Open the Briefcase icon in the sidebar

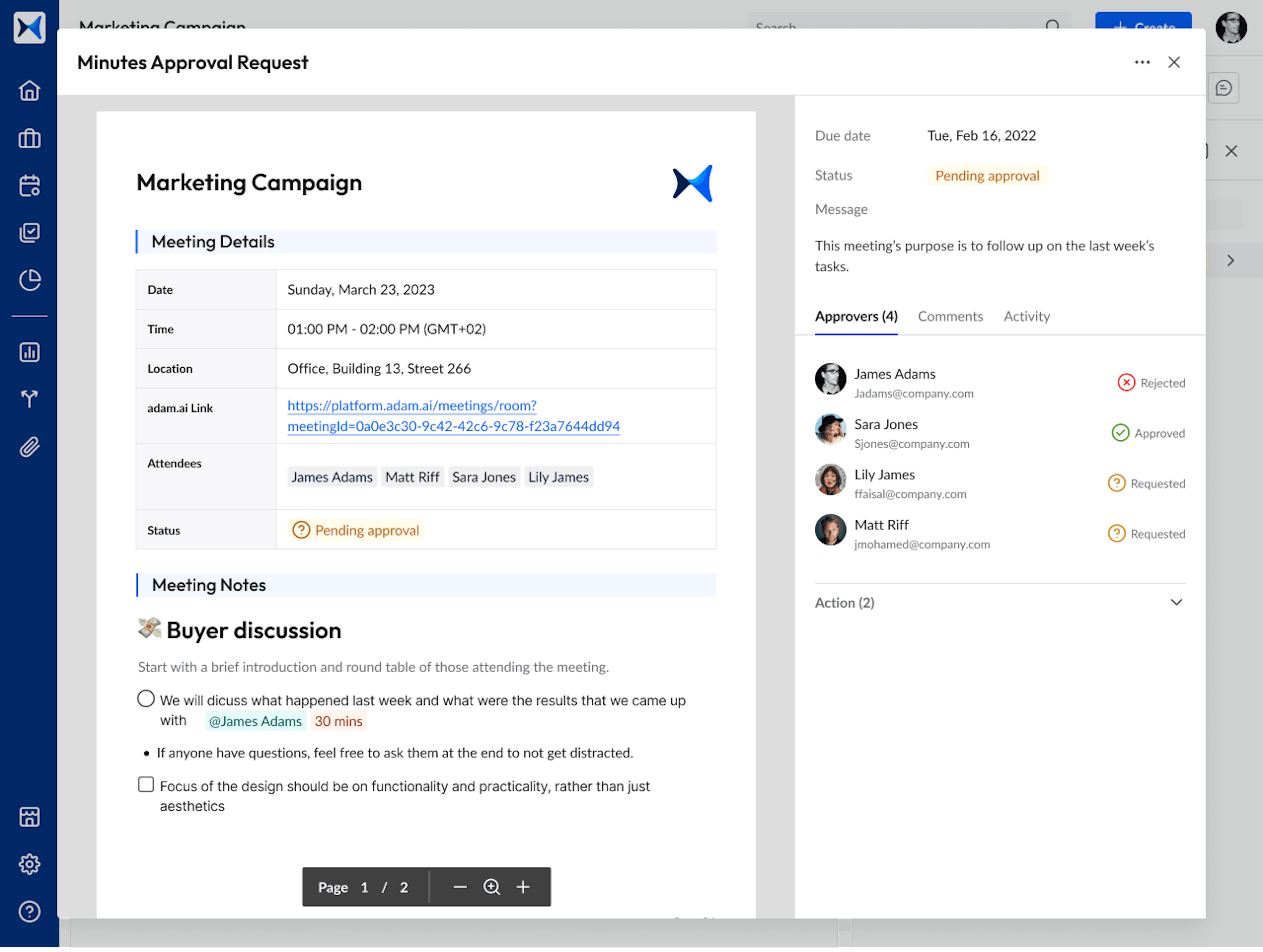(29, 138)
